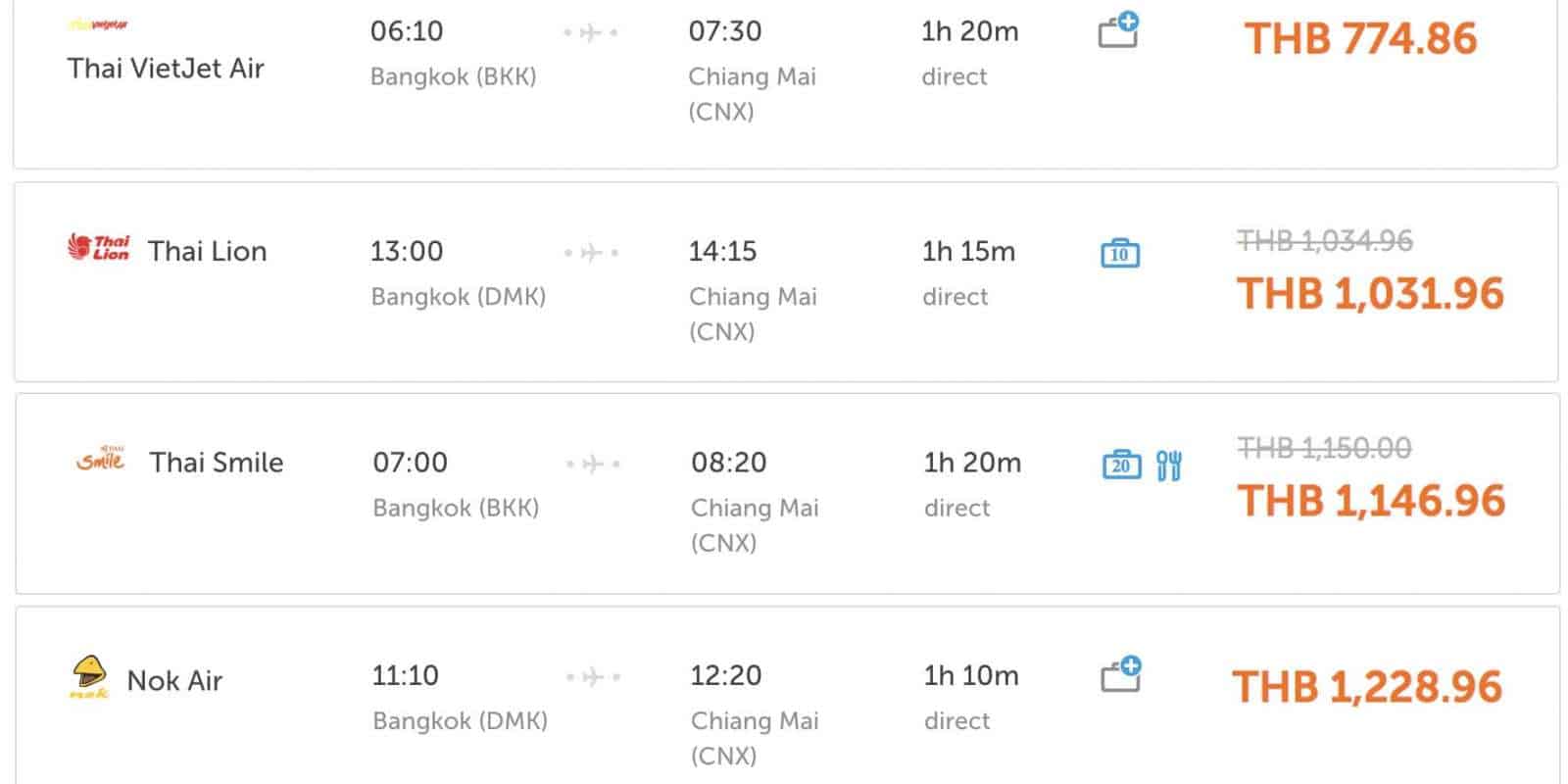Choose the THB 1,146.96 Thai Smile fare

click(x=1371, y=501)
